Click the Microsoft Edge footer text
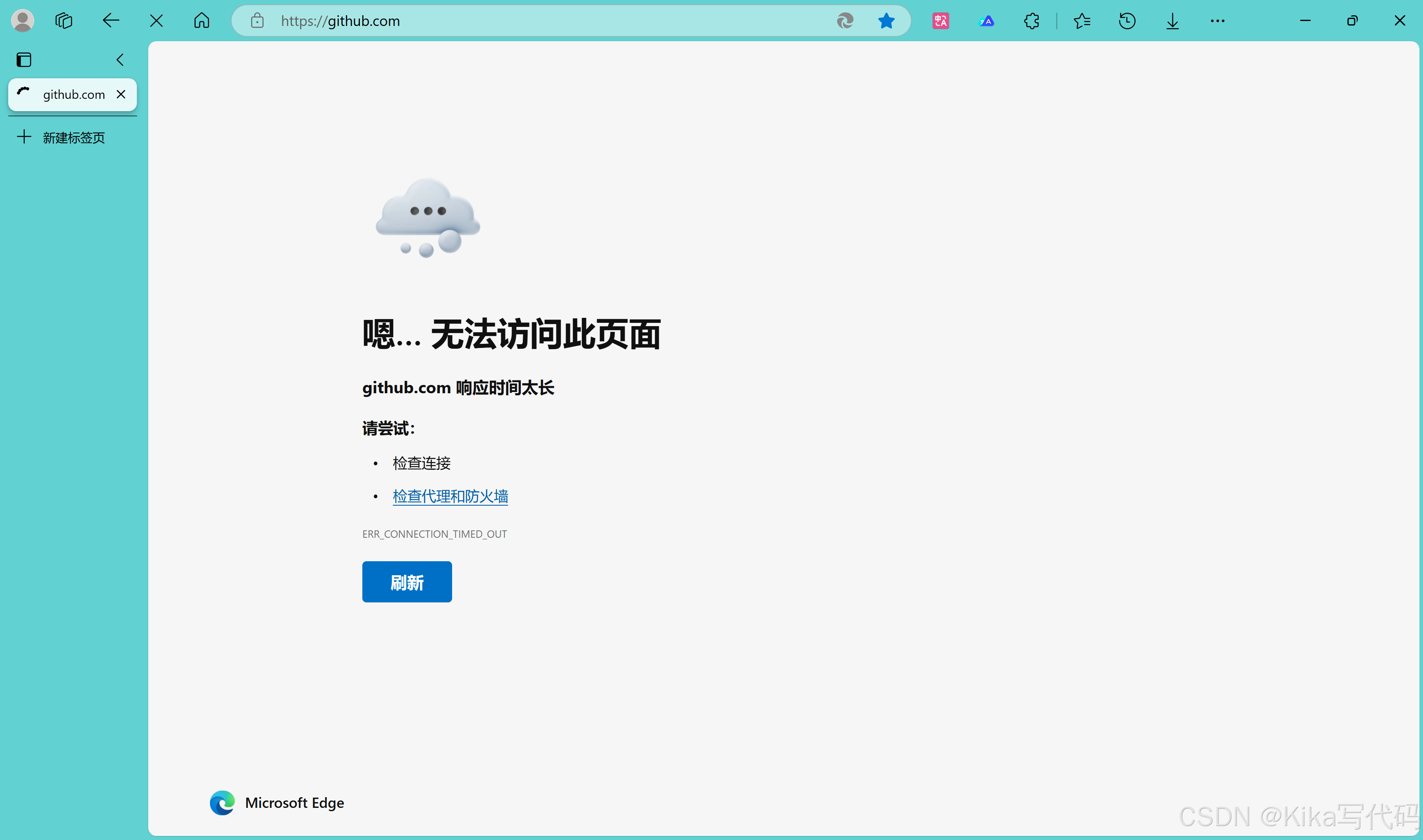Screen dimensions: 1423x840 (294, 803)
